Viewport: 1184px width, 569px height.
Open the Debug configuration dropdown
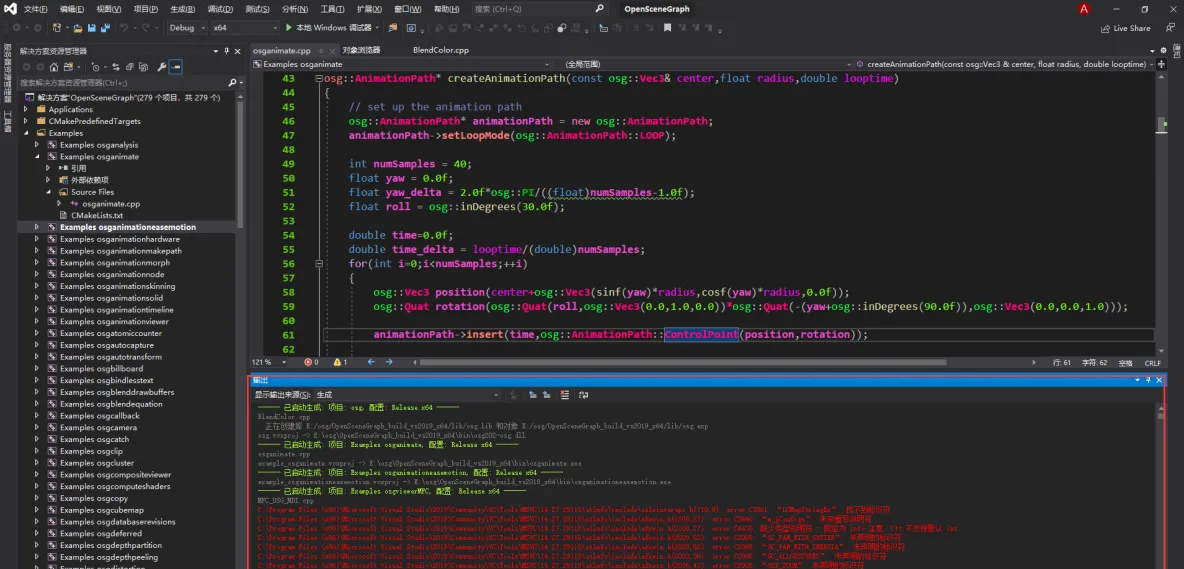pyautogui.click(x=187, y=28)
